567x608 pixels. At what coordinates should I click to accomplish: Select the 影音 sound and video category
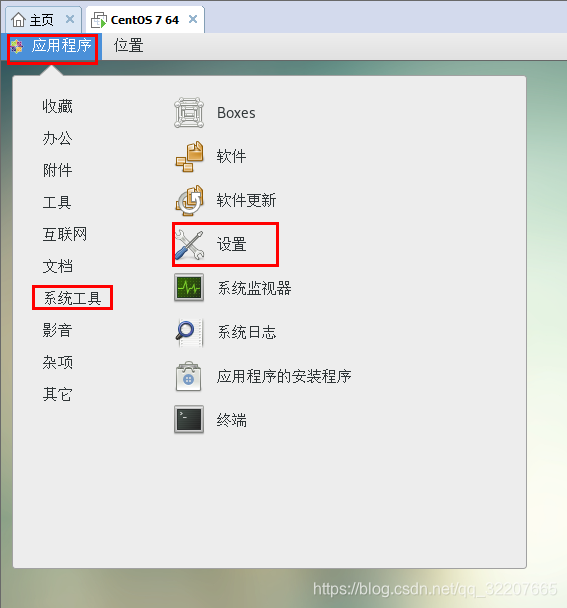(57, 330)
